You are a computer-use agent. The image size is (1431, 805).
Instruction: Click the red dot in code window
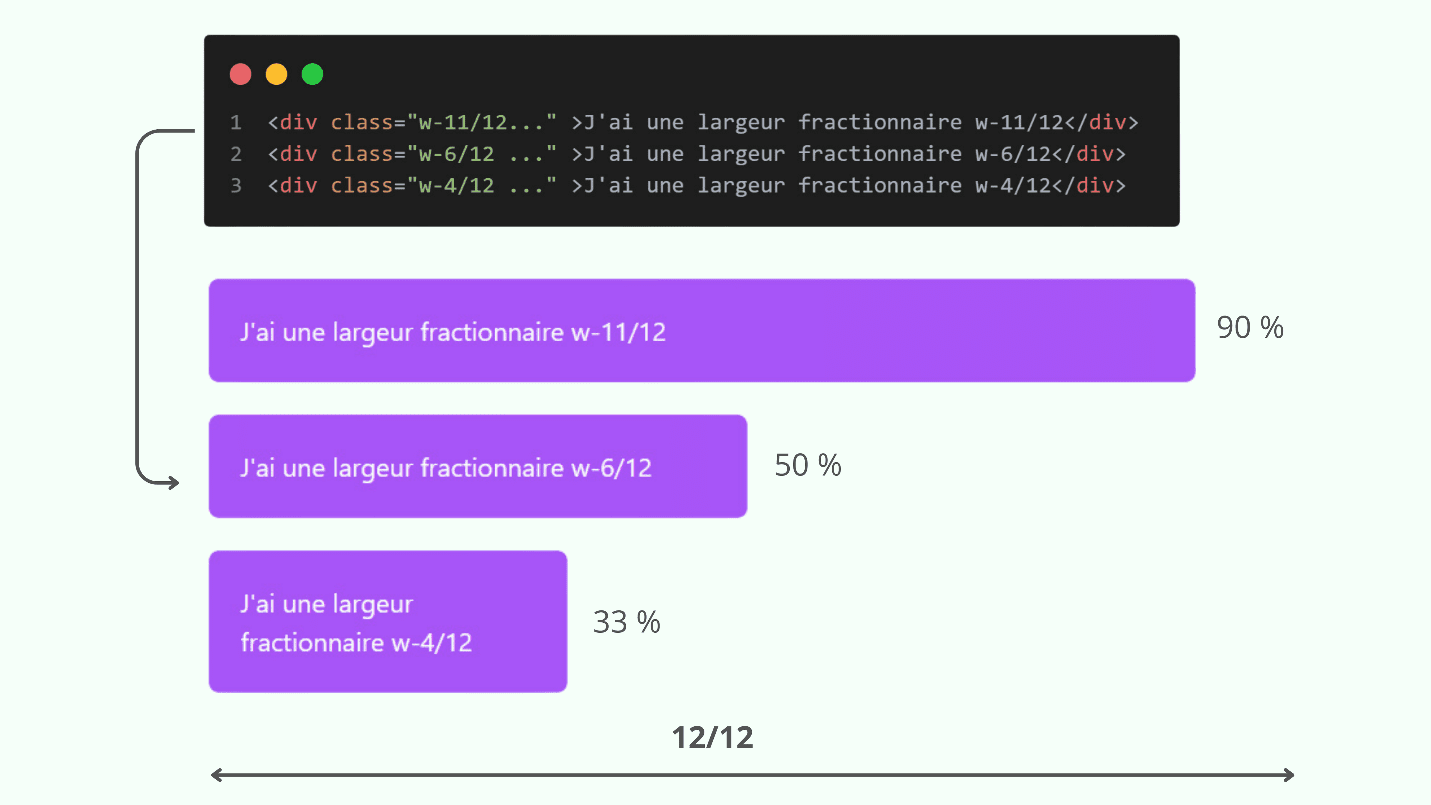tap(240, 74)
